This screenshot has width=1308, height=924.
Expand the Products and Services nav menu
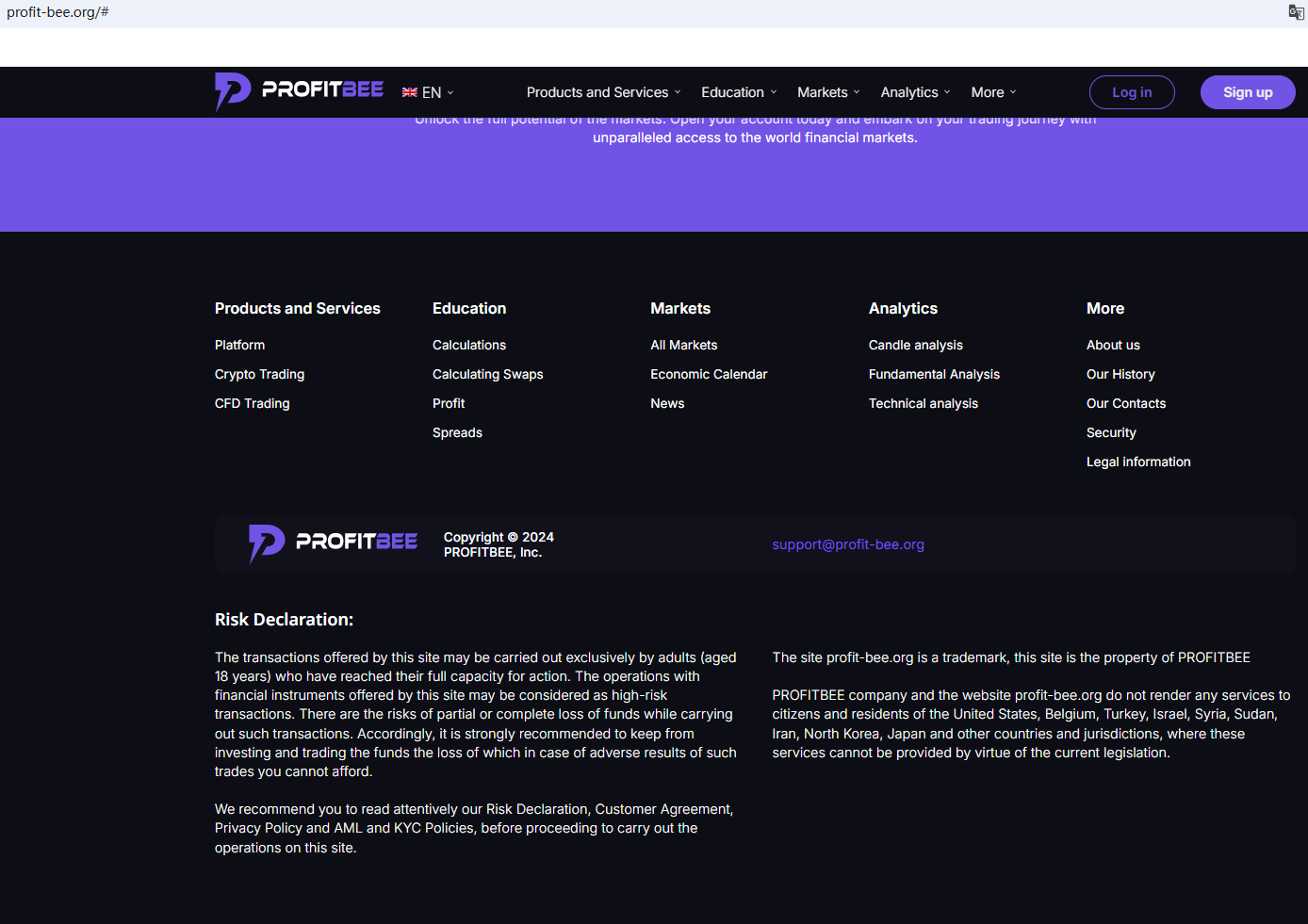[x=603, y=92]
